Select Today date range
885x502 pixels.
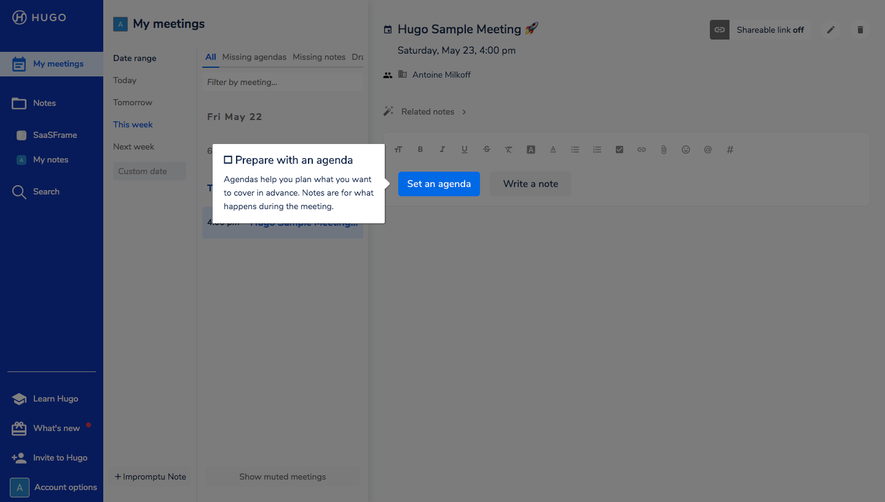[125, 80]
